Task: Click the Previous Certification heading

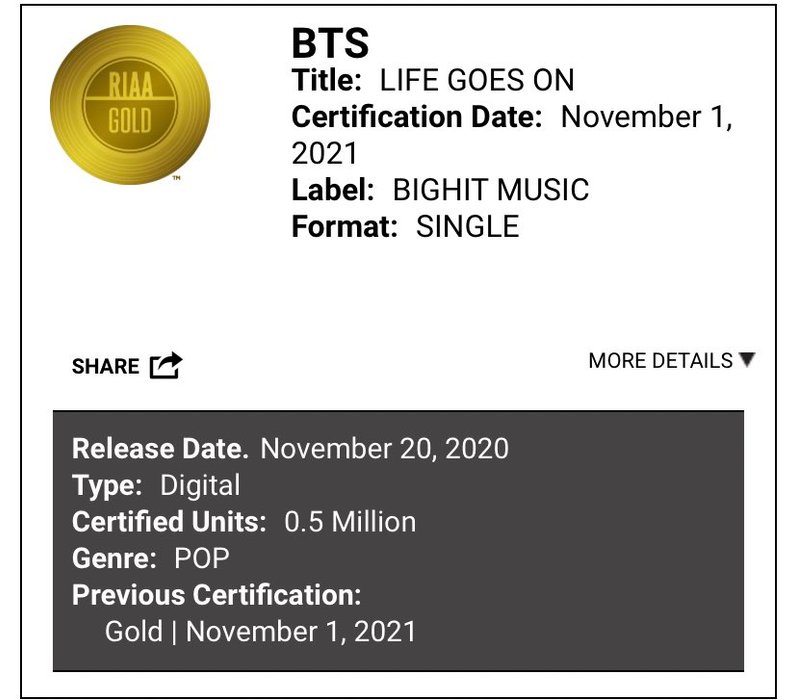Action: (x=216, y=595)
